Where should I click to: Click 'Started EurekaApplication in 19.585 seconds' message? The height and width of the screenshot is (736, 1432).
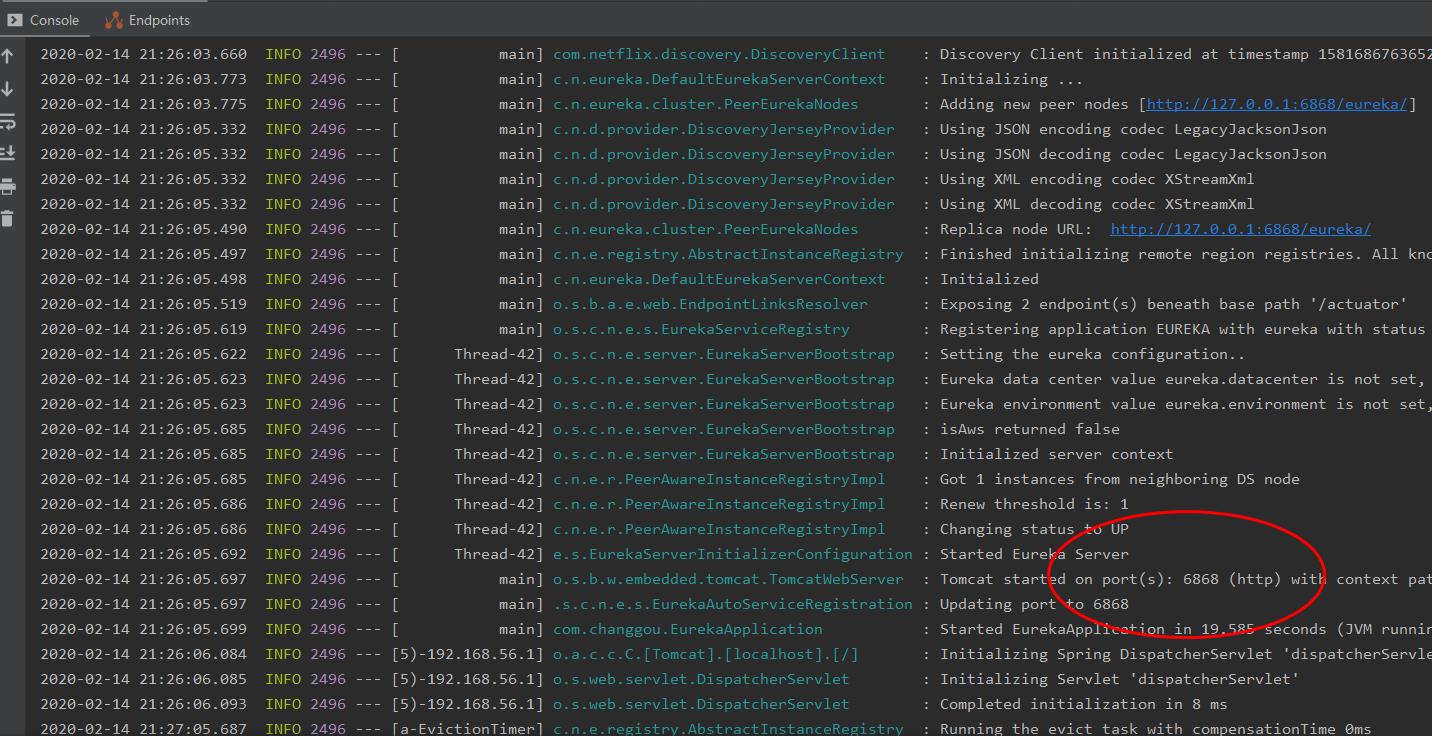(x=1185, y=629)
